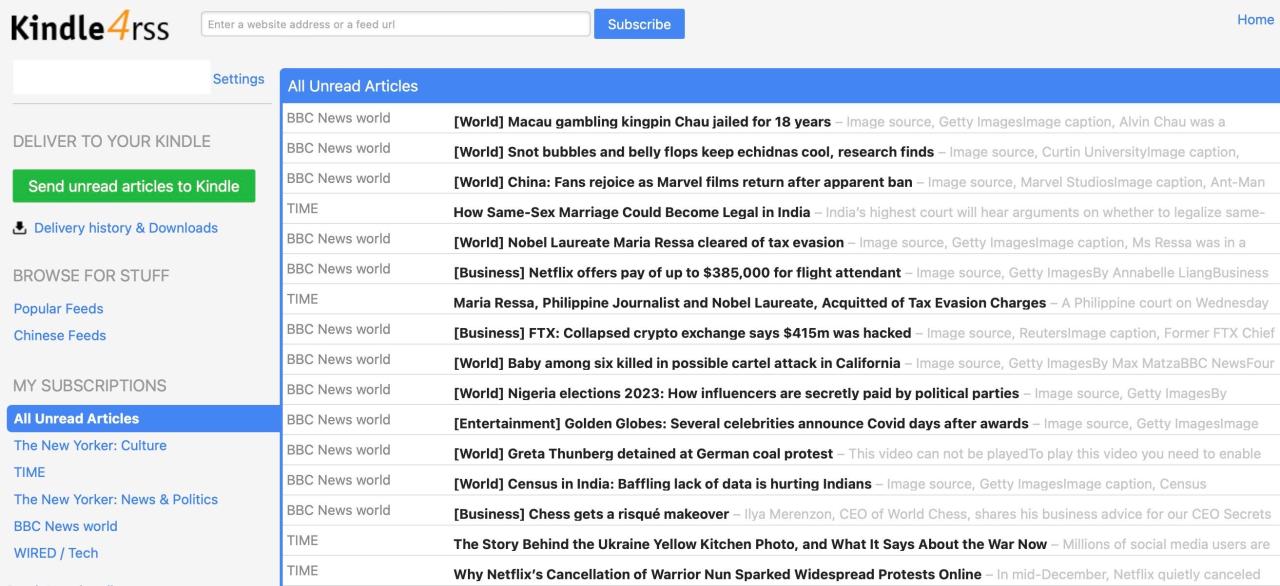Open FTX collapsed crypto exchange article
The height and width of the screenshot is (586, 1280).
[x=682, y=333]
